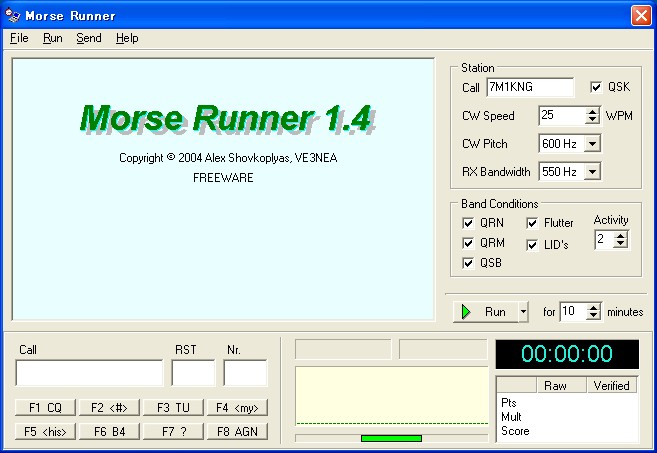Click the copyright line mentioning VE3NEA

pos(228,158)
